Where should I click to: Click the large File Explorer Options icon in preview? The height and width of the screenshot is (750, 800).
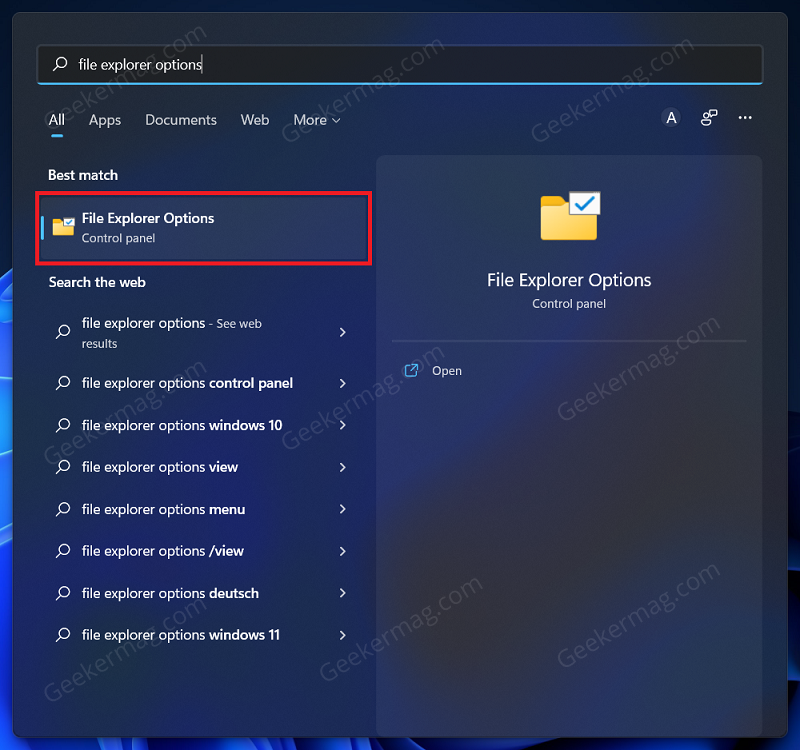tap(570, 216)
